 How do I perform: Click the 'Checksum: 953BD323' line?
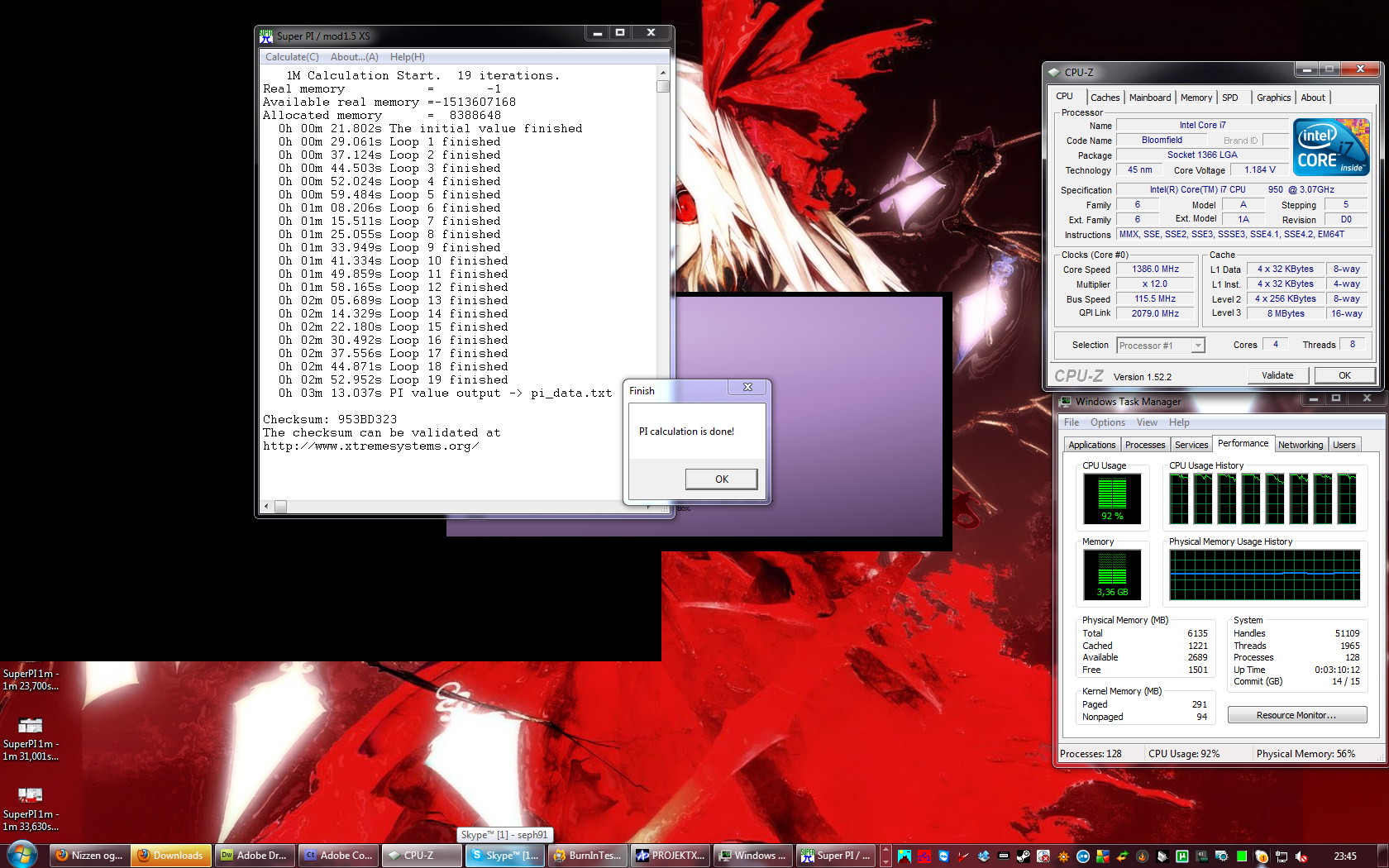tap(330, 420)
